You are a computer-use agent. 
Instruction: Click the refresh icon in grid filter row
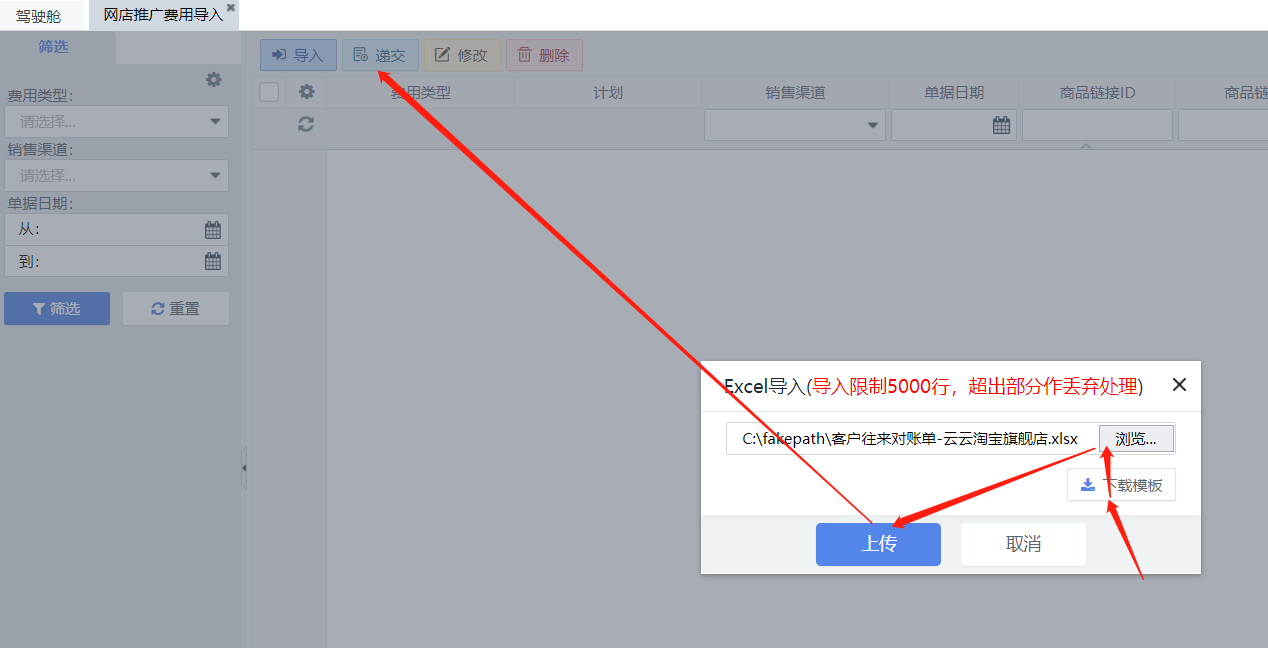306,124
